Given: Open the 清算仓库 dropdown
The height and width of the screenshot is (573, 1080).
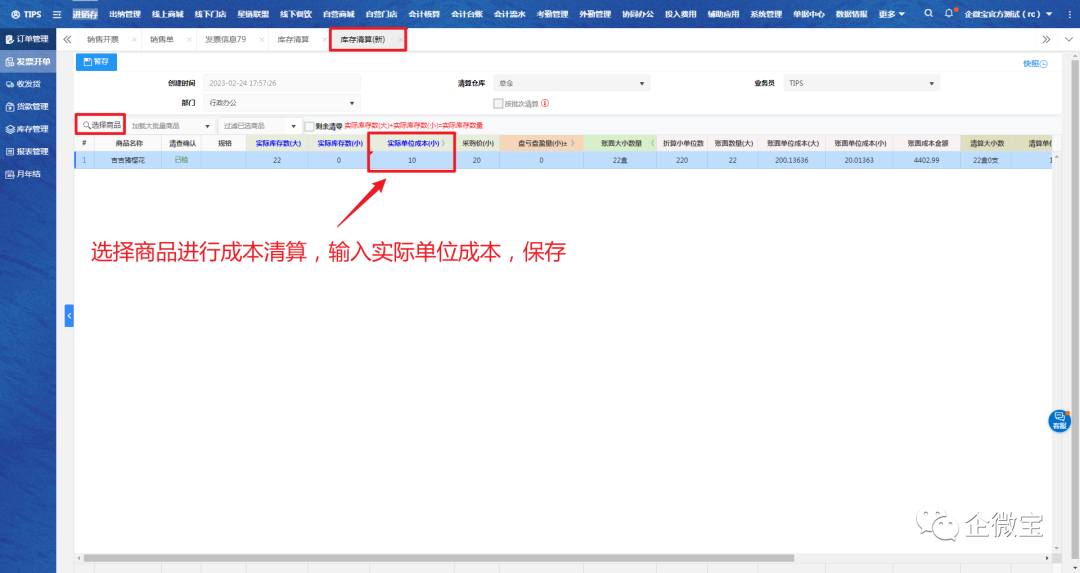Looking at the screenshot, I should 572,83.
